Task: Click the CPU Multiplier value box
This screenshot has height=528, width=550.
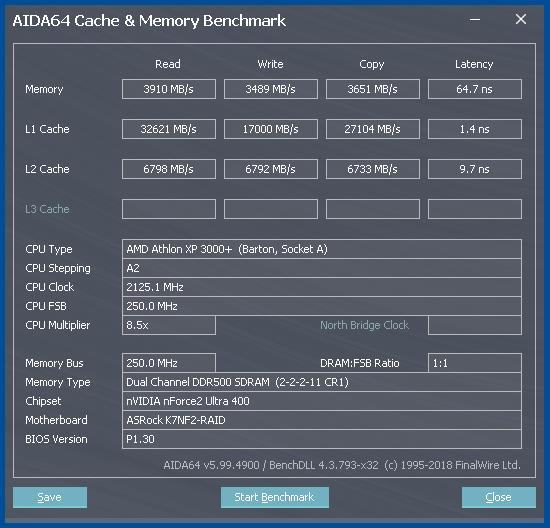Action: 169,325
